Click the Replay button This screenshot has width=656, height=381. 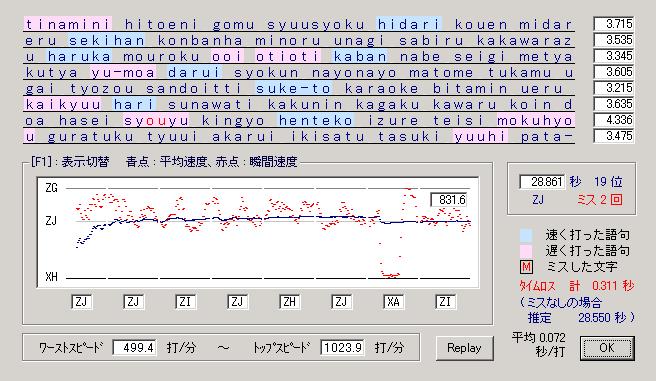click(464, 348)
